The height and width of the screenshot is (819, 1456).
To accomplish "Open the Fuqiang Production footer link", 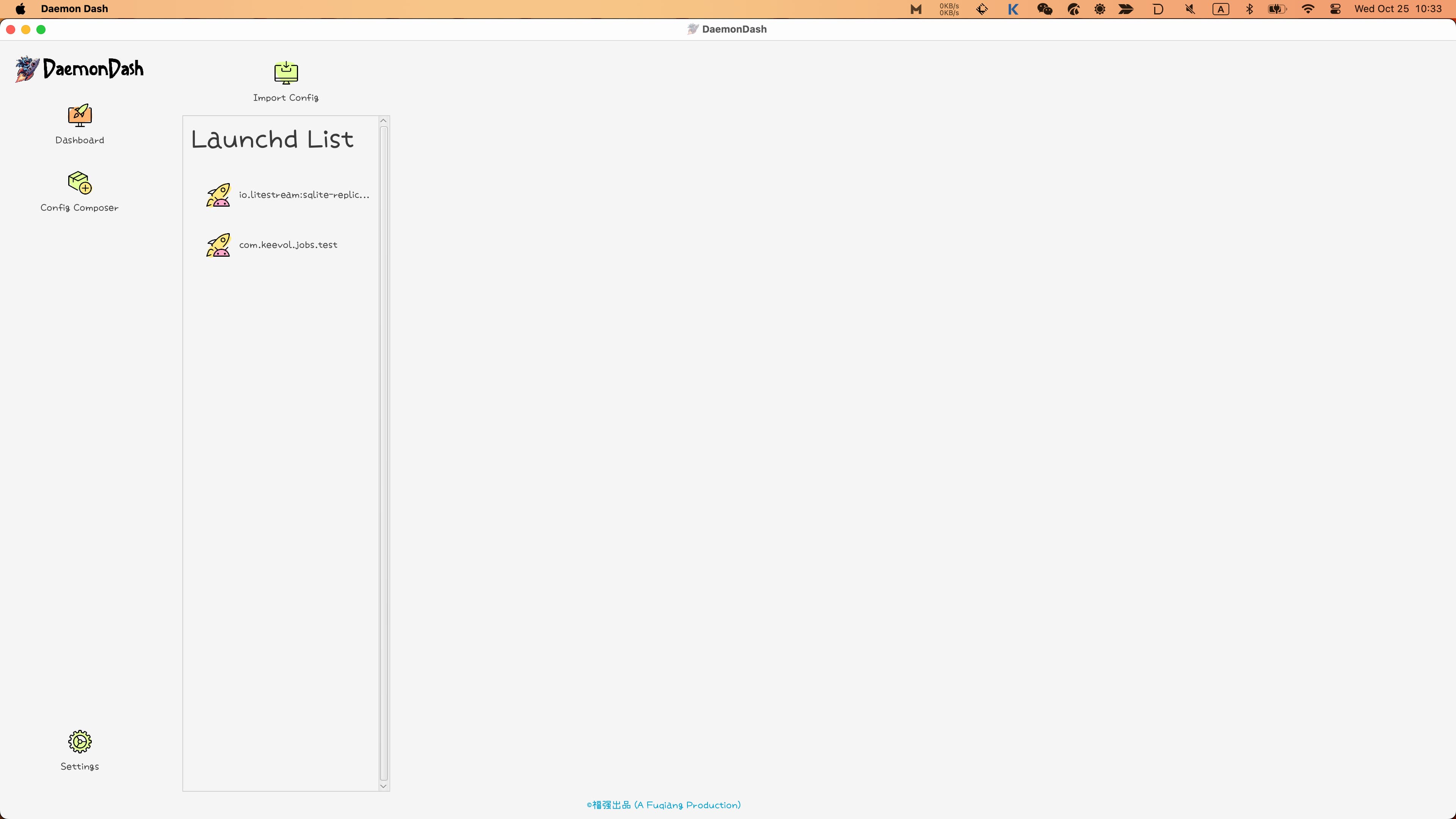I will click(664, 805).
